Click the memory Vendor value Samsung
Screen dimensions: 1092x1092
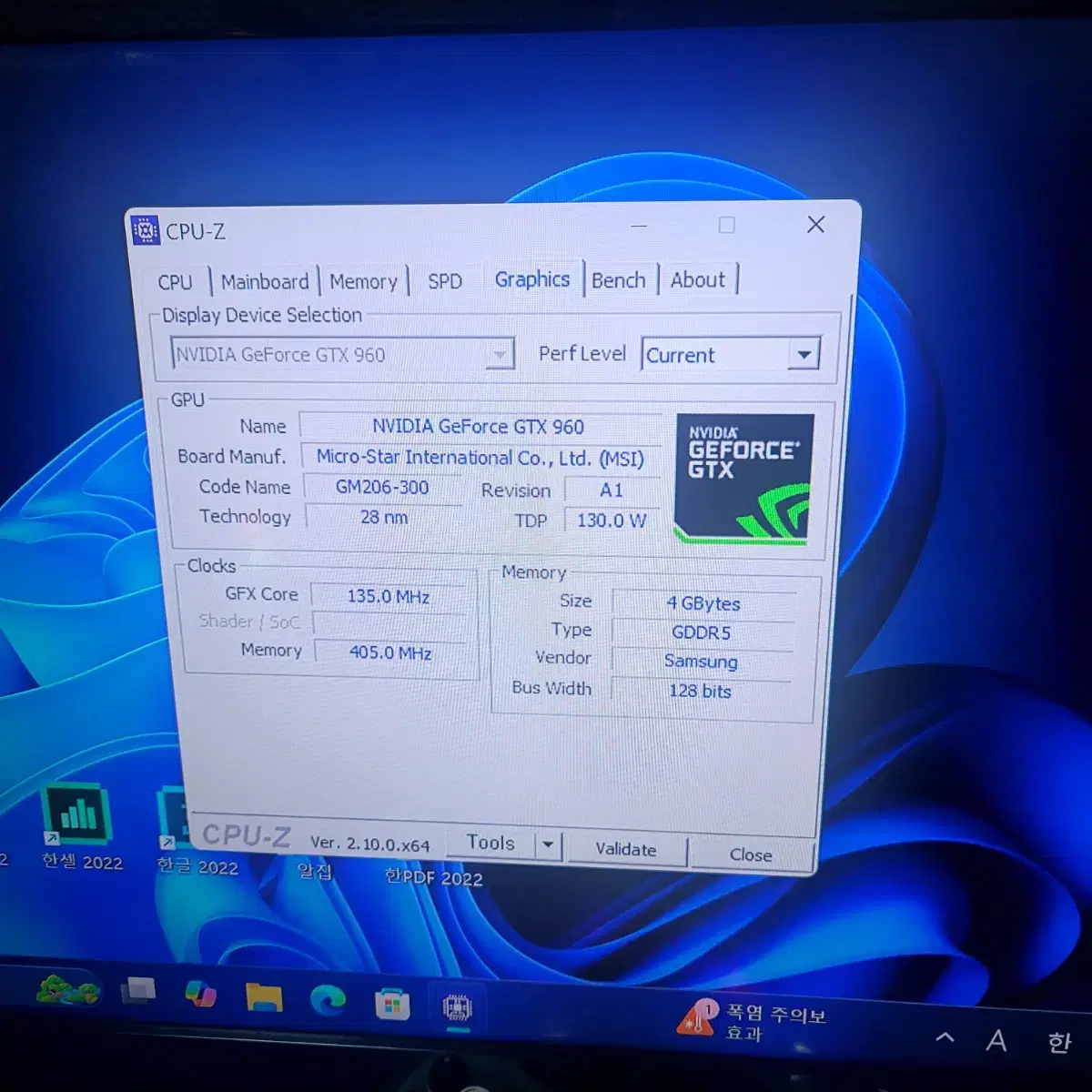[x=701, y=662]
